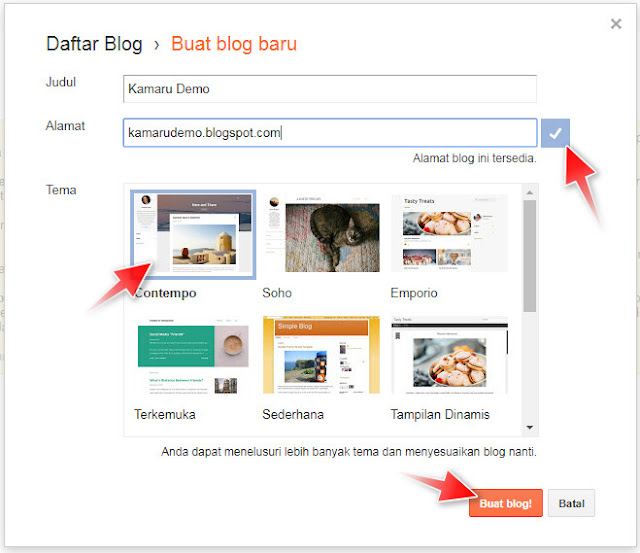This screenshot has width=640, height=553.
Task: Click the Tema section label
Action: [x=61, y=190]
